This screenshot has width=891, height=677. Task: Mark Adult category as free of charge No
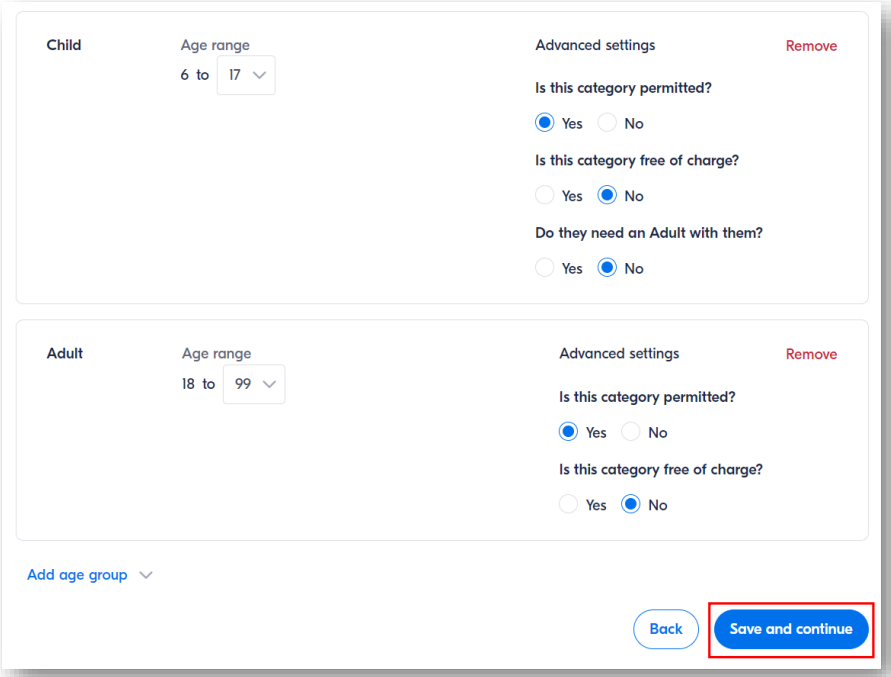coord(631,505)
